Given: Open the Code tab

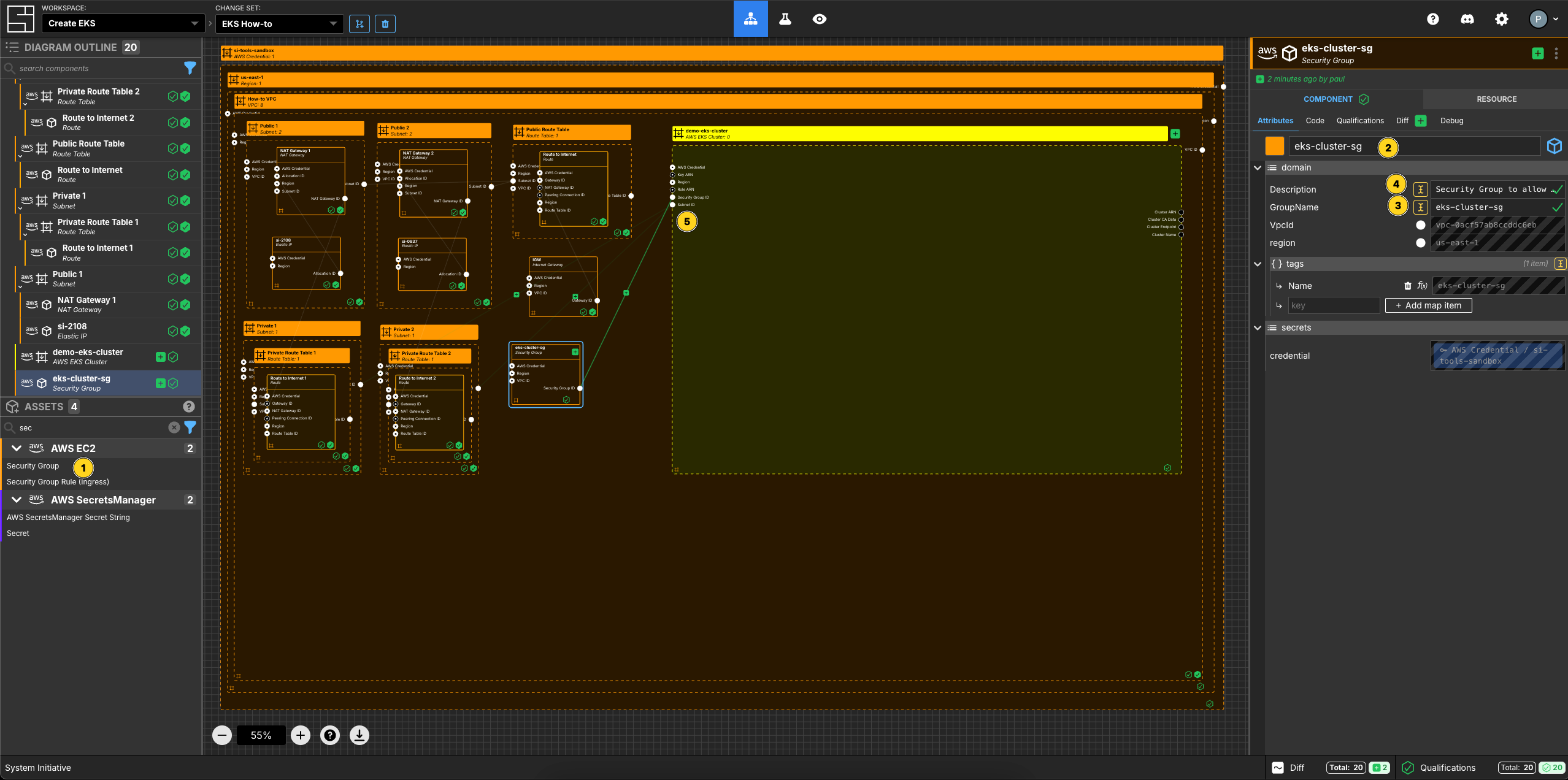Looking at the screenshot, I should [x=1315, y=121].
